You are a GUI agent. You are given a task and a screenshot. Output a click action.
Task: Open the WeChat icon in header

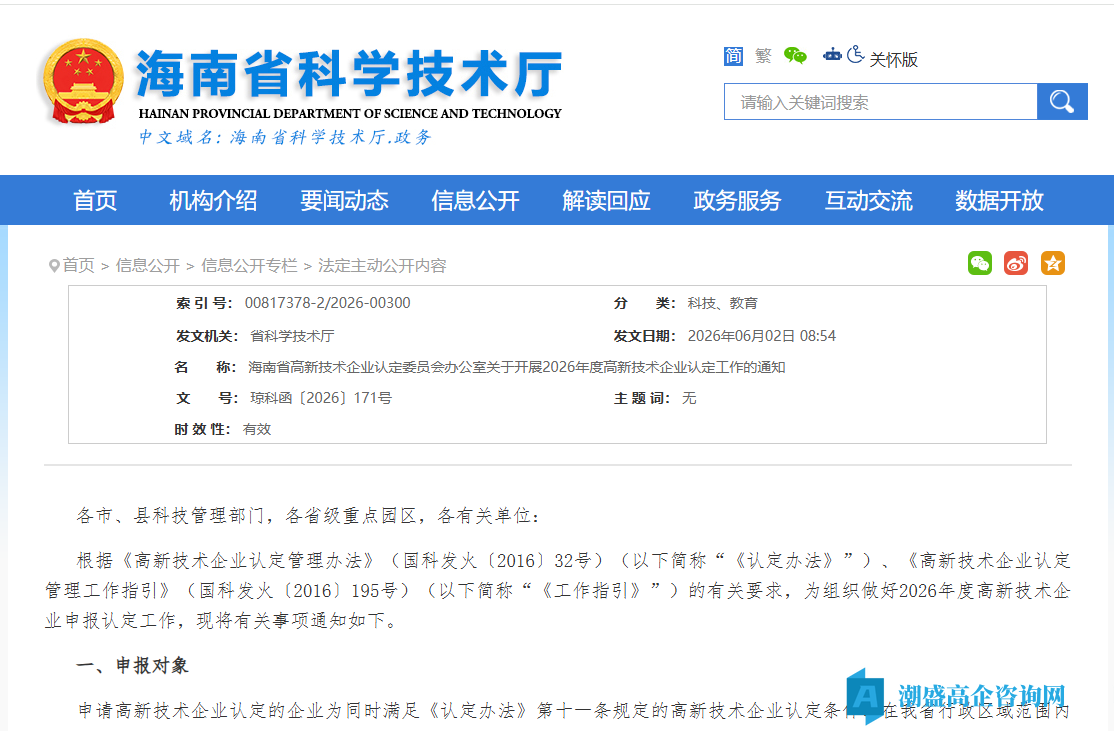795,55
